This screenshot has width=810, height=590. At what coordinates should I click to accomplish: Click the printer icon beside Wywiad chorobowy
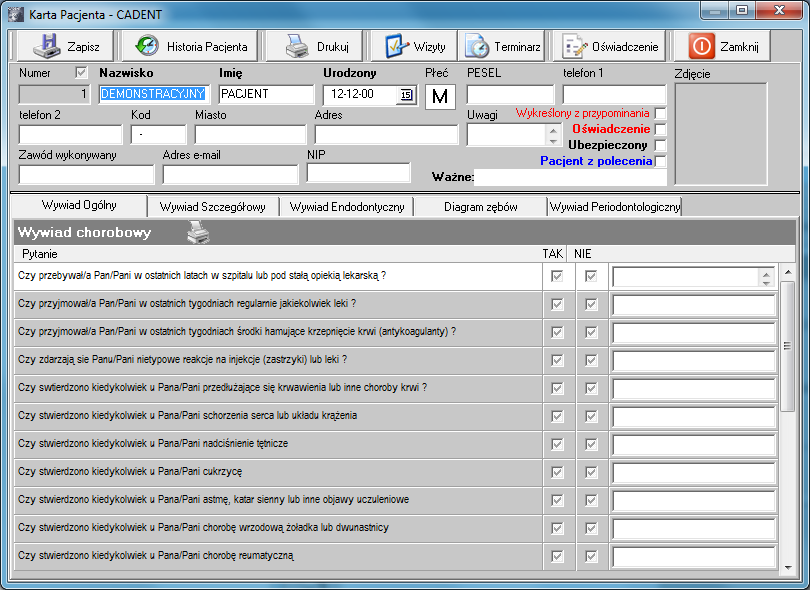[x=199, y=232]
